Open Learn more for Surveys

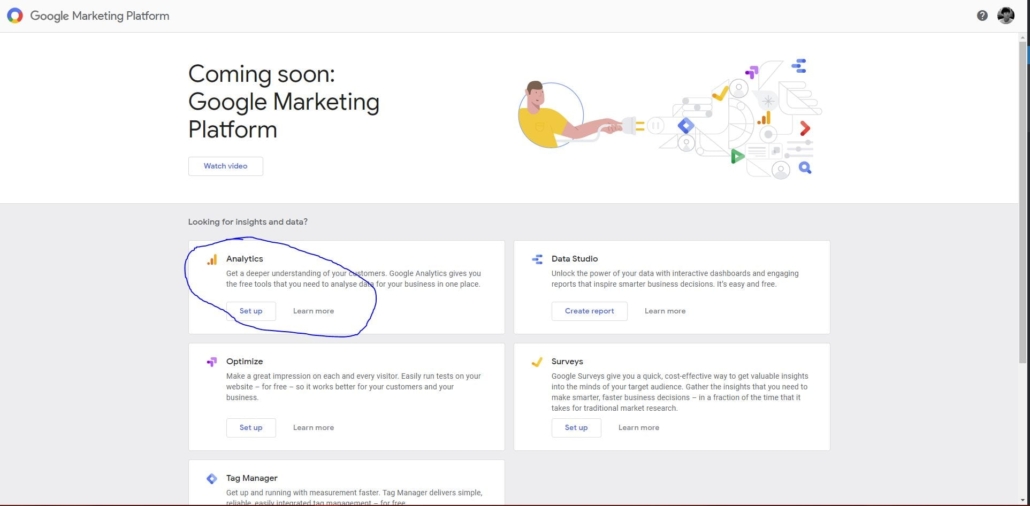pyautogui.click(x=638, y=428)
